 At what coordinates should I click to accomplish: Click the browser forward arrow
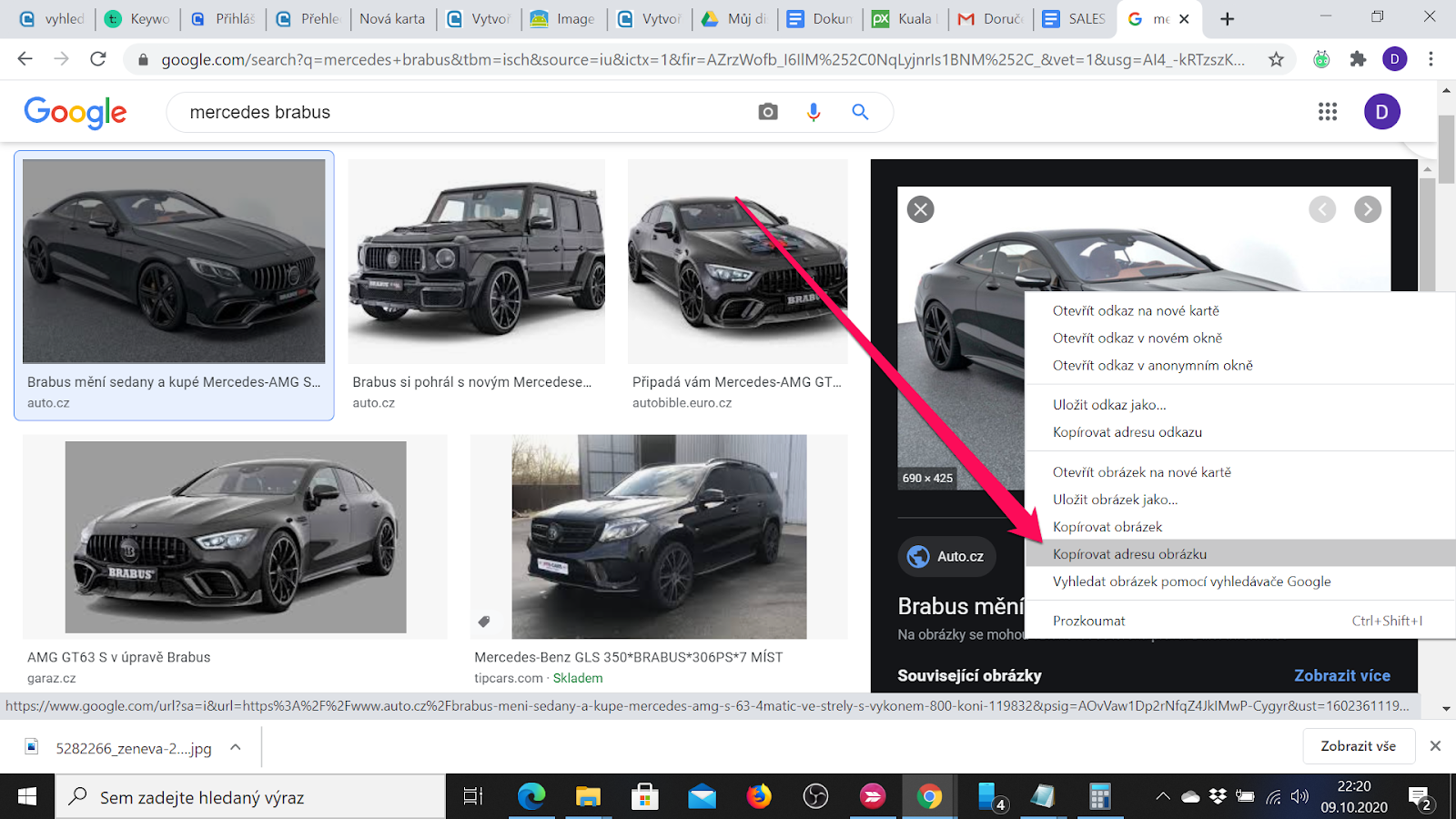[x=61, y=59]
